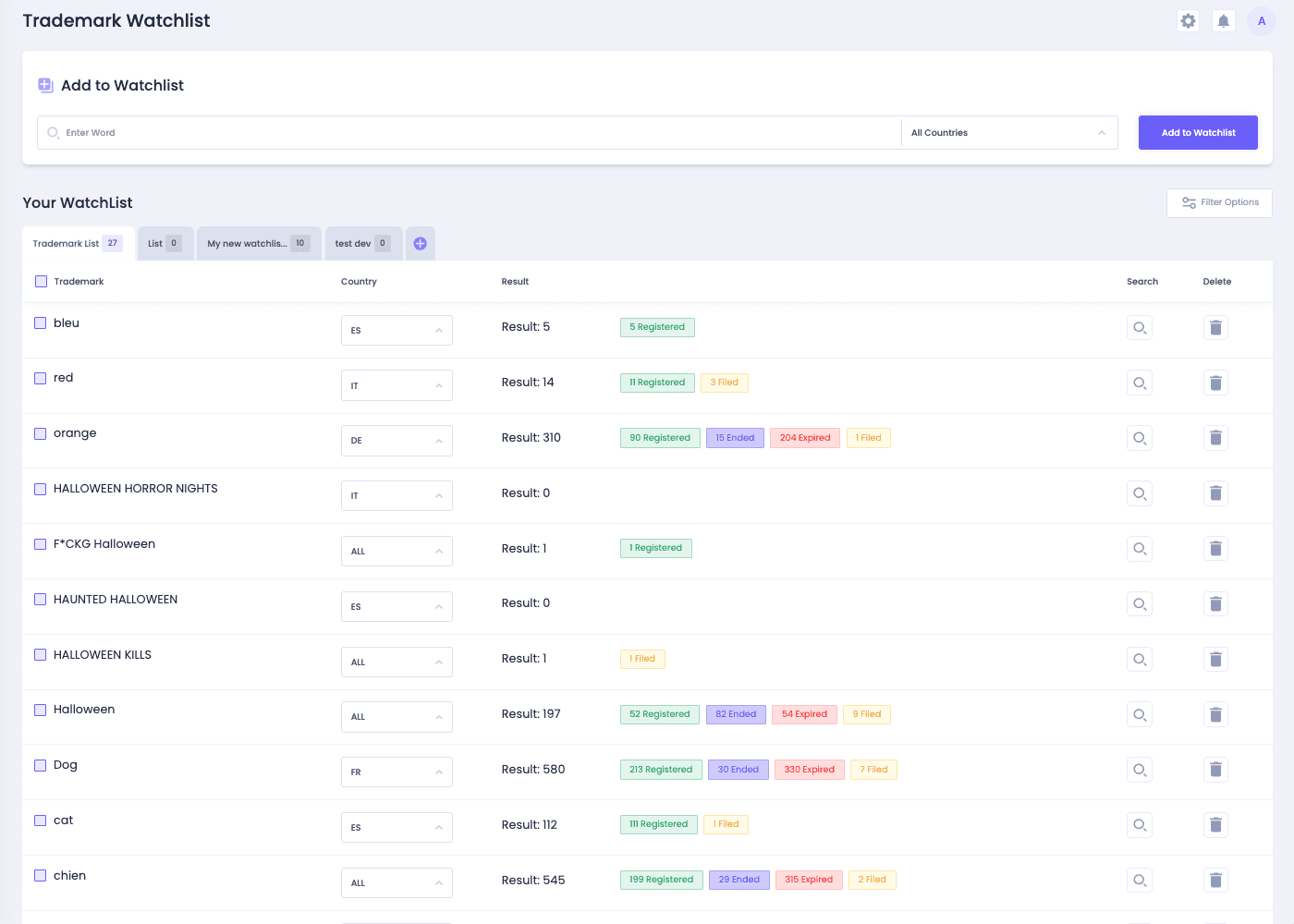Search trademark red
This screenshot has width=1294, height=924.
pyautogui.click(x=1140, y=383)
